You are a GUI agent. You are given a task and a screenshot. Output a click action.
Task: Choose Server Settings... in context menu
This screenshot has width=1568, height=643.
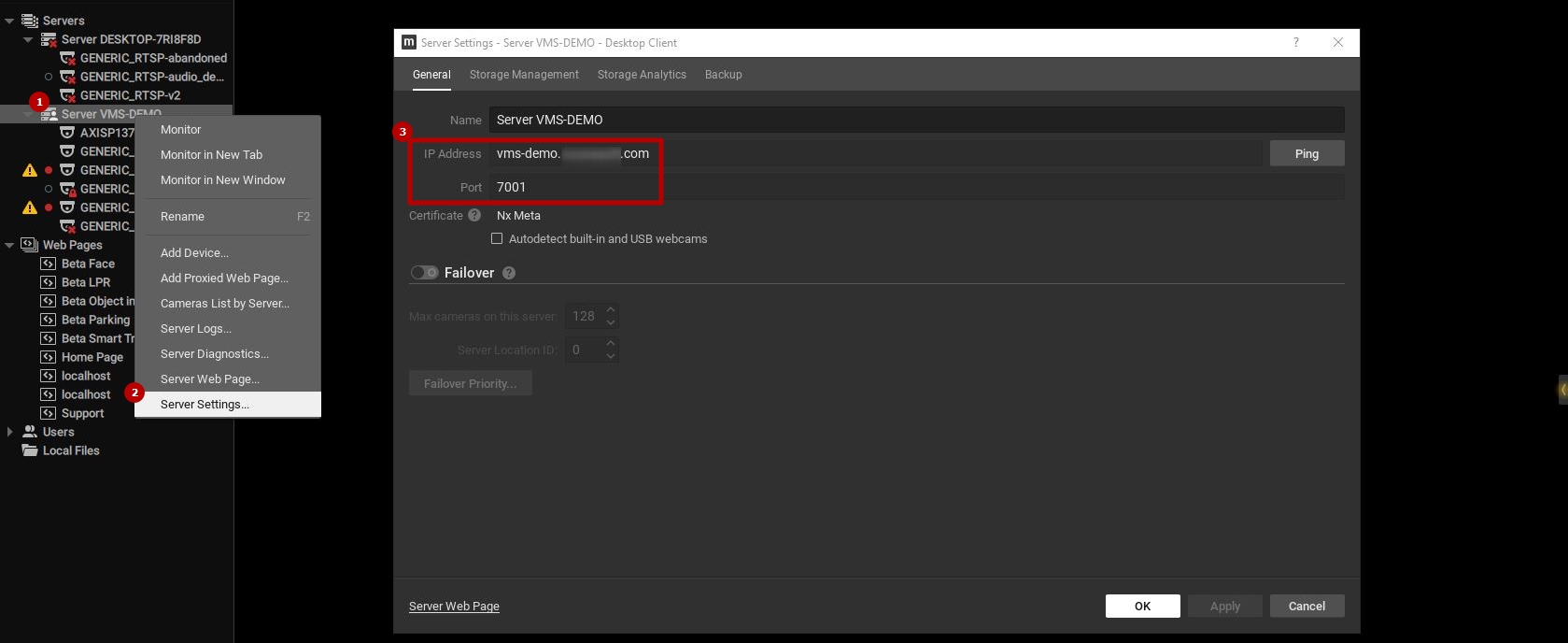click(228, 405)
